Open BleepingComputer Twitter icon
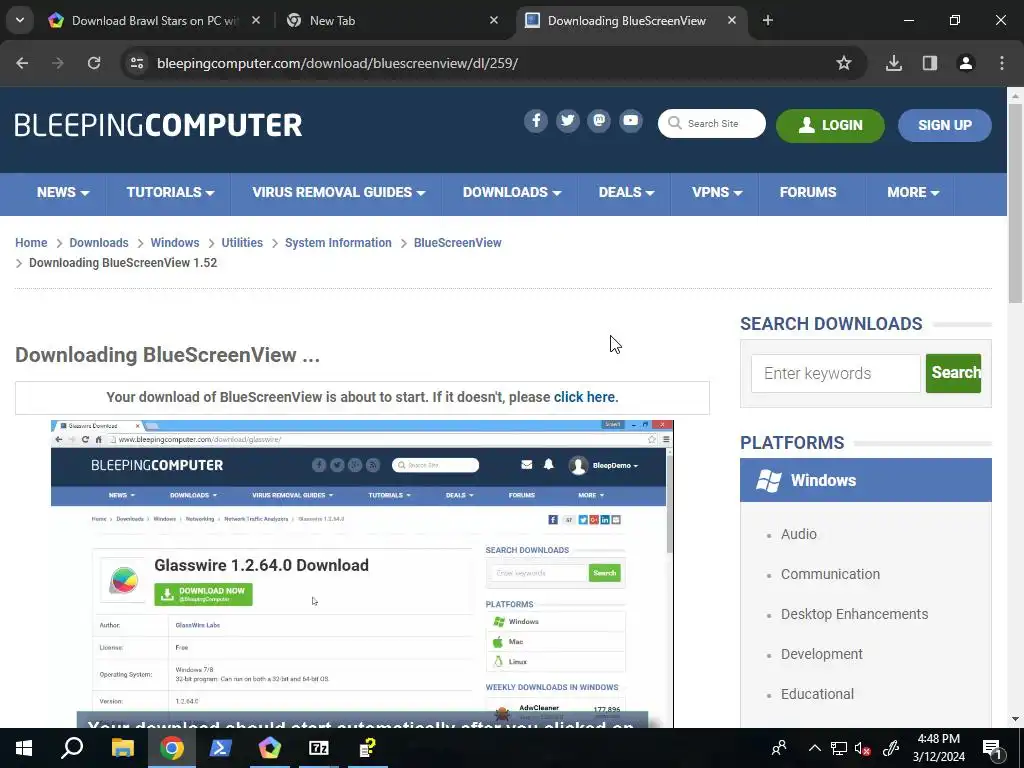 (568, 121)
